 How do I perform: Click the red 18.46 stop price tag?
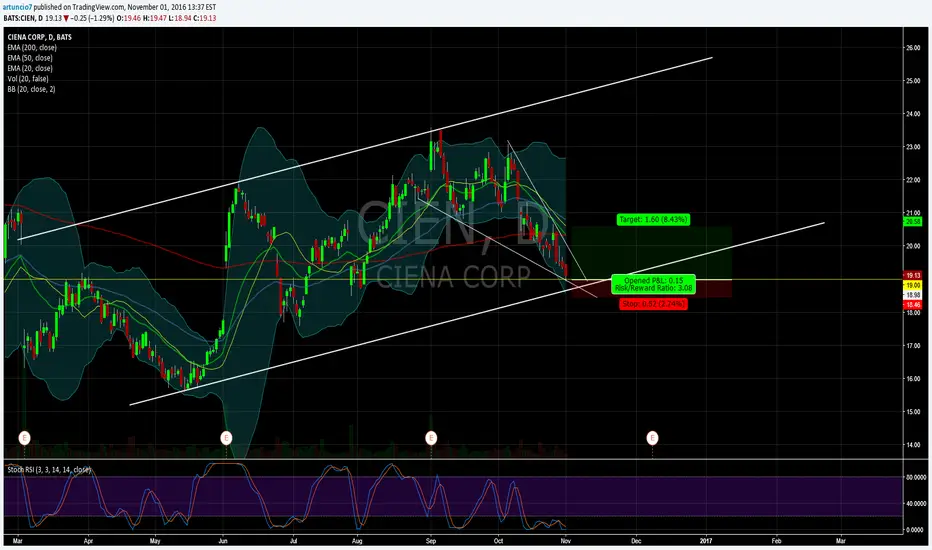click(912, 304)
